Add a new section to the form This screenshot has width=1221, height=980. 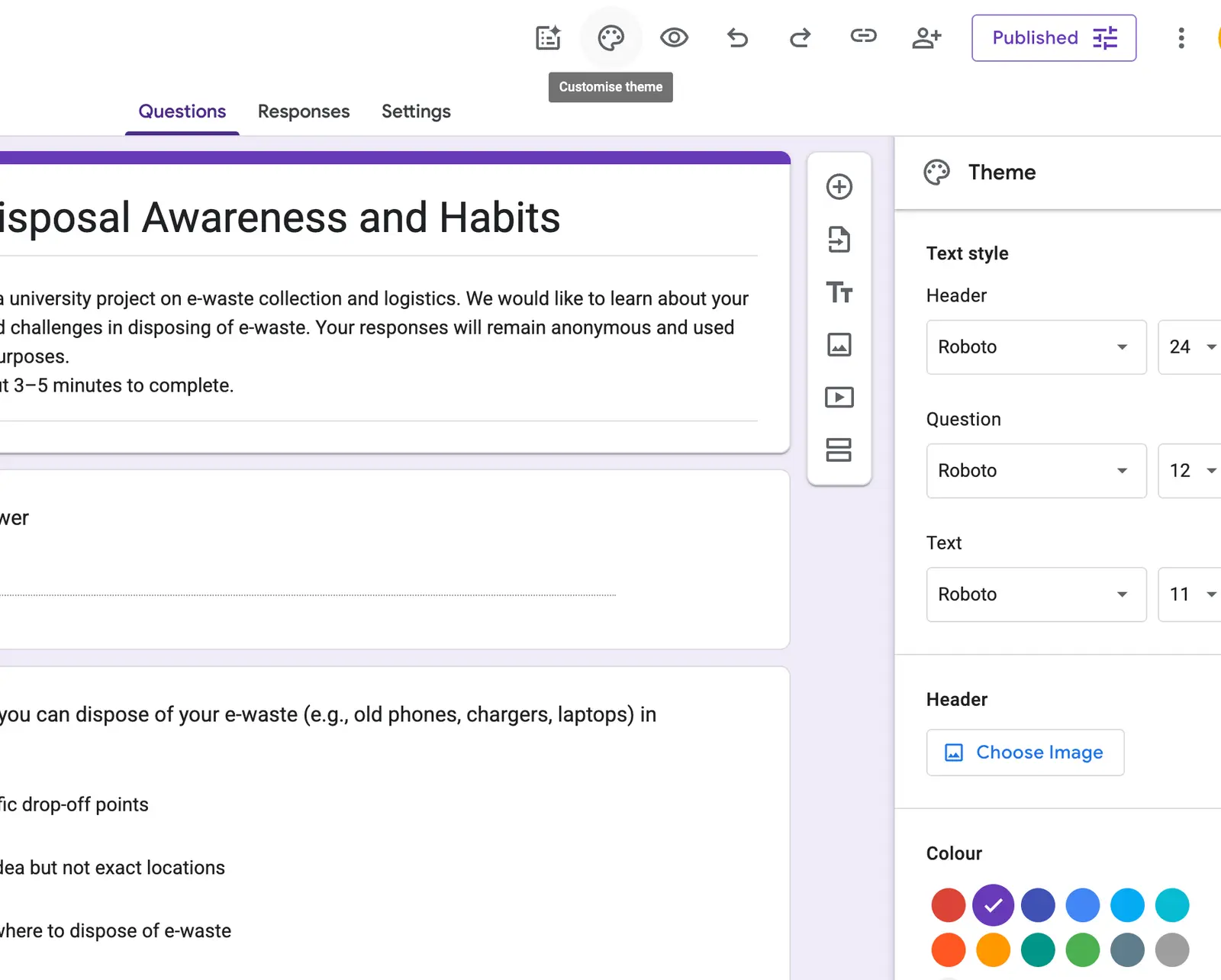click(x=839, y=450)
